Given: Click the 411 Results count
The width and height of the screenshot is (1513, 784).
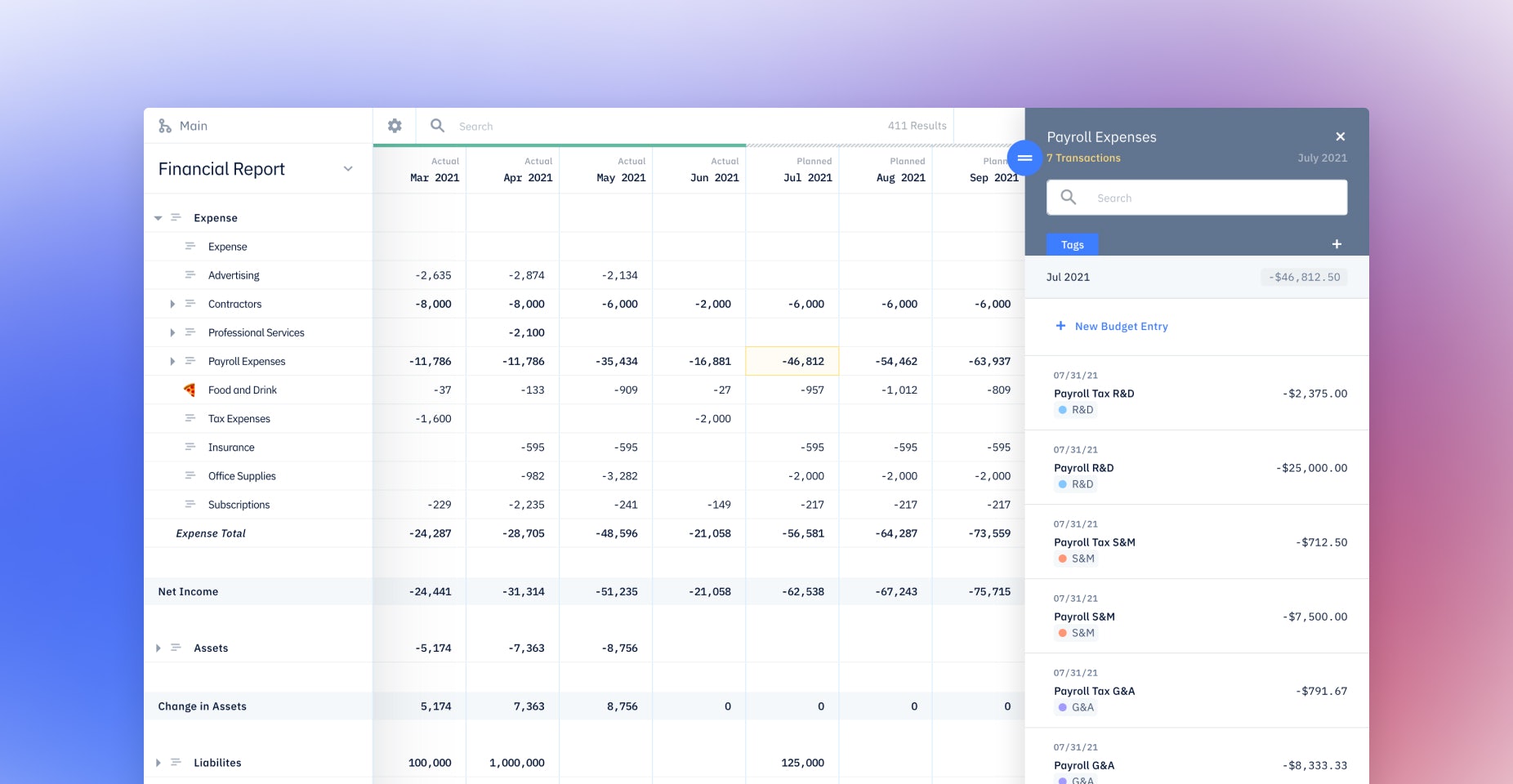Looking at the screenshot, I should (x=917, y=126).
